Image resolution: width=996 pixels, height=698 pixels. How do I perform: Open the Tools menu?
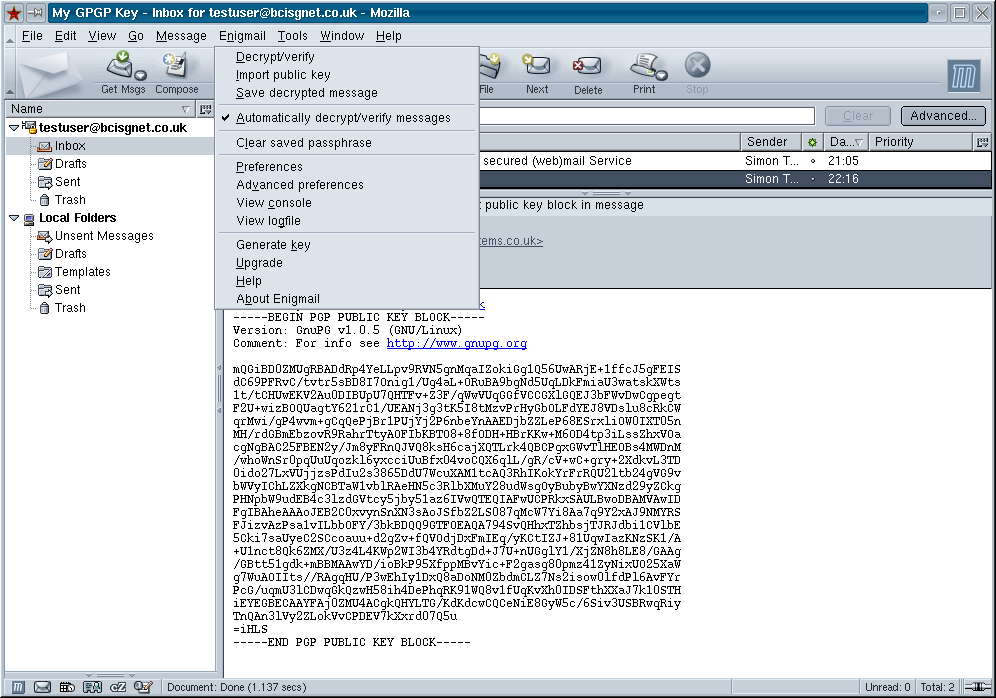point(292,36)
